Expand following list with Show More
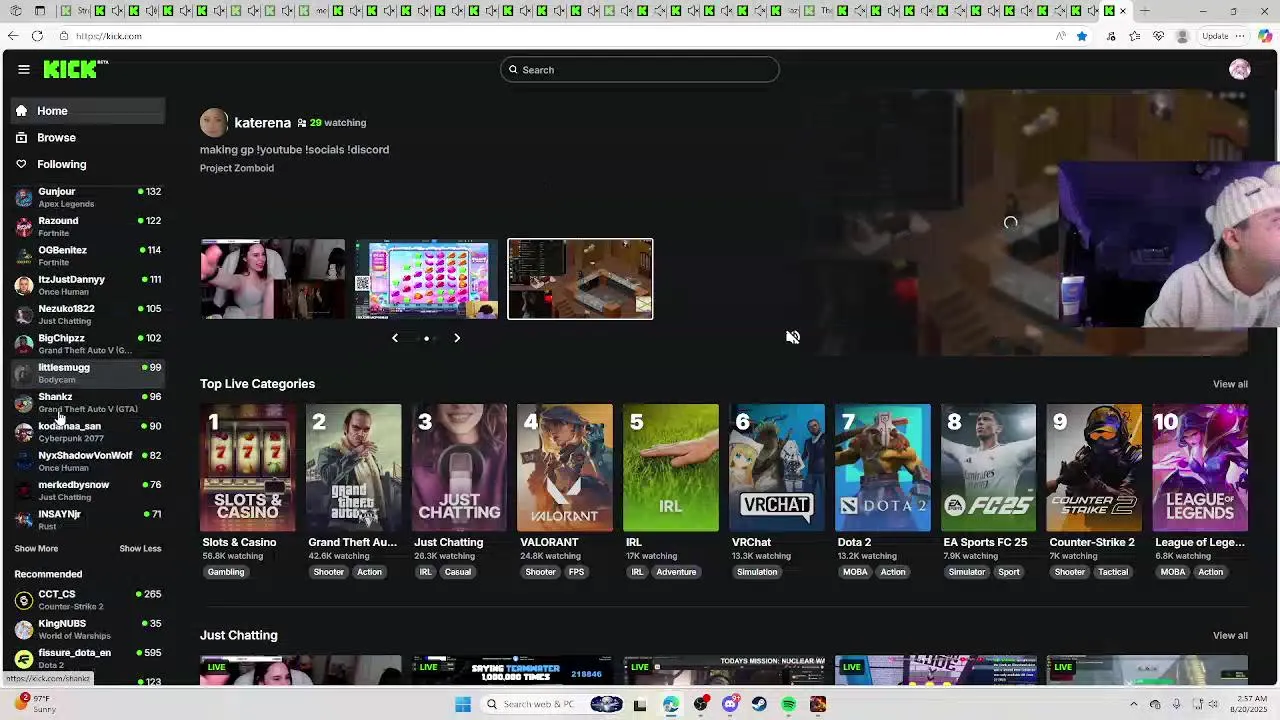Viewport: 1280px width, 720px height. click(36, 548)
